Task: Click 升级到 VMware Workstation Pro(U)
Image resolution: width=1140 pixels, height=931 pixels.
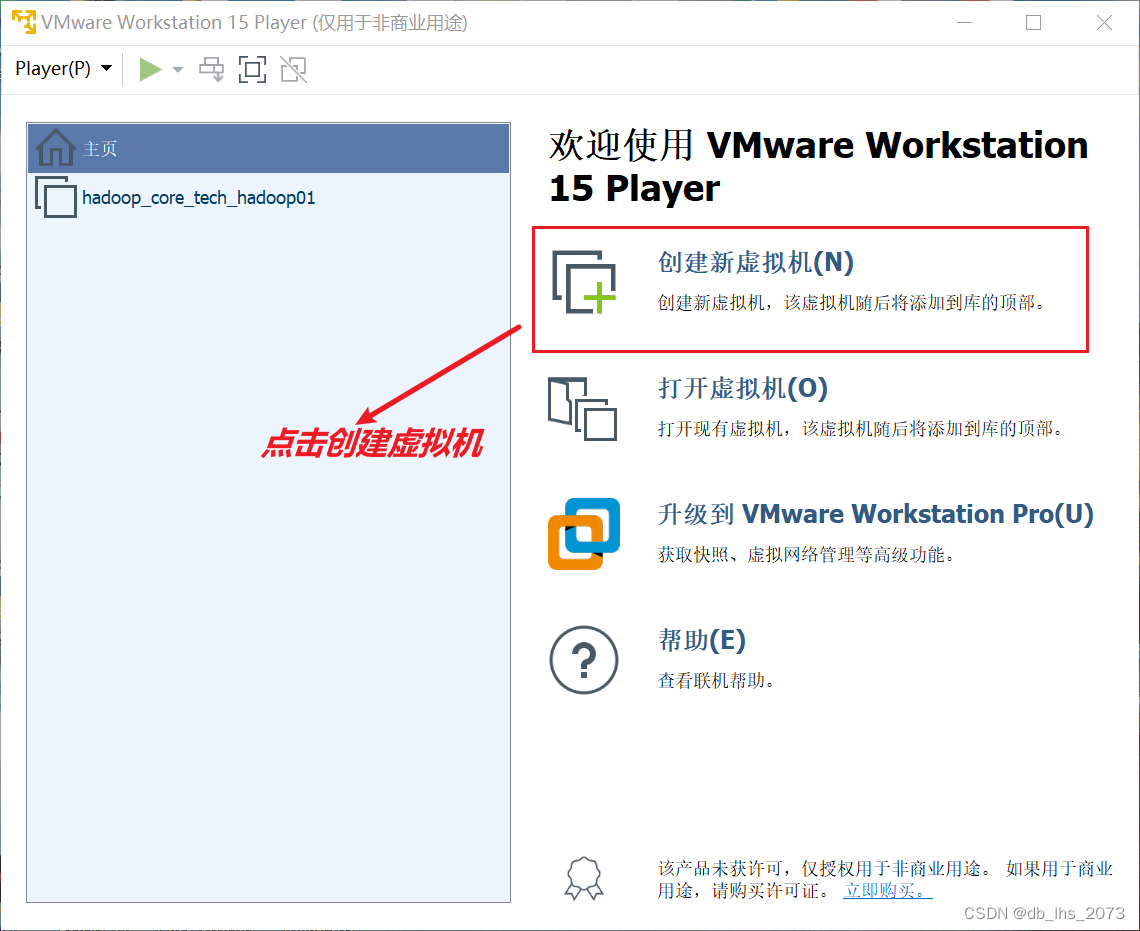Action: click(x=875, y=514)
